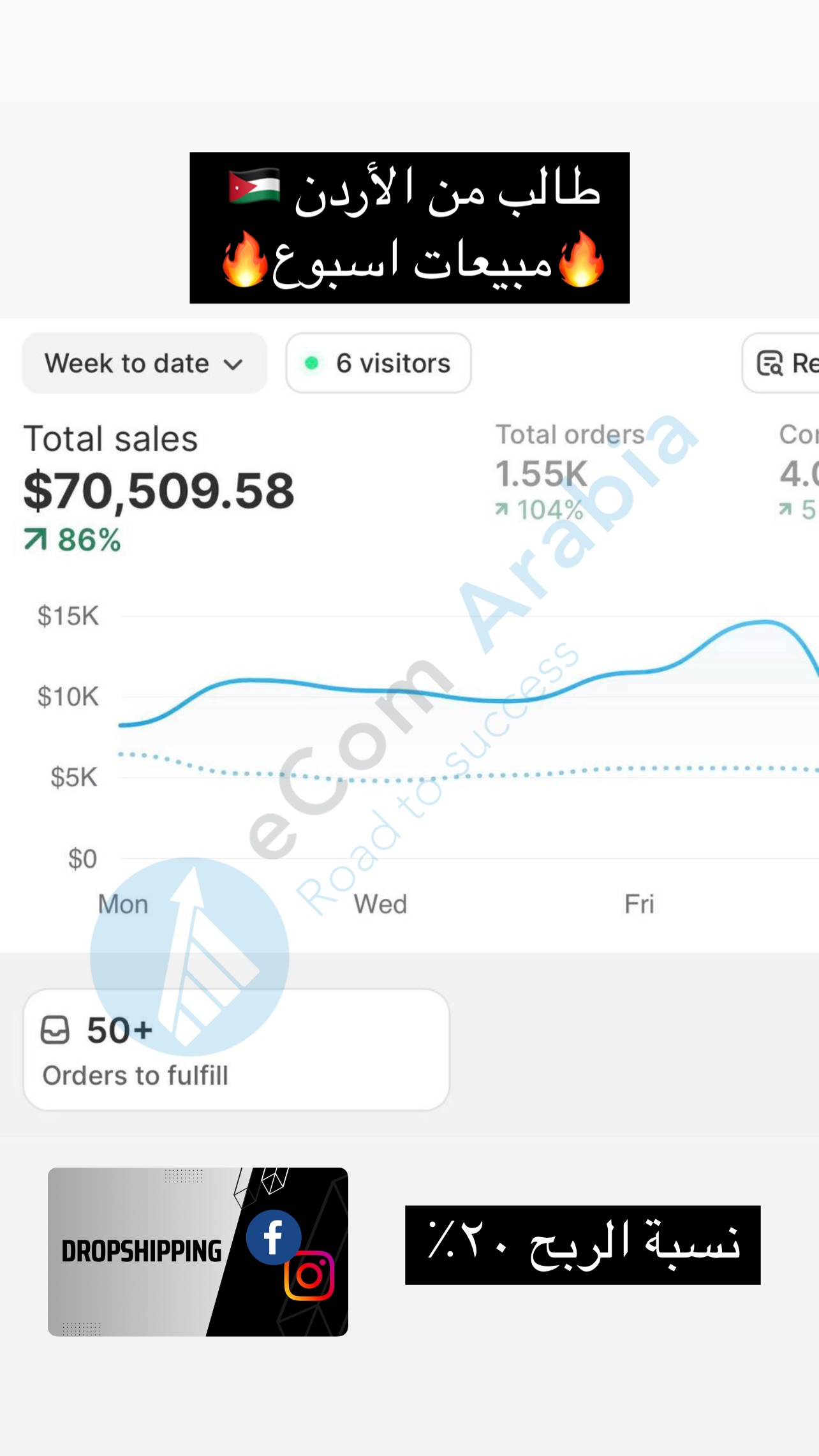Click the inbox icon beside 50+

coord(55,1030)
